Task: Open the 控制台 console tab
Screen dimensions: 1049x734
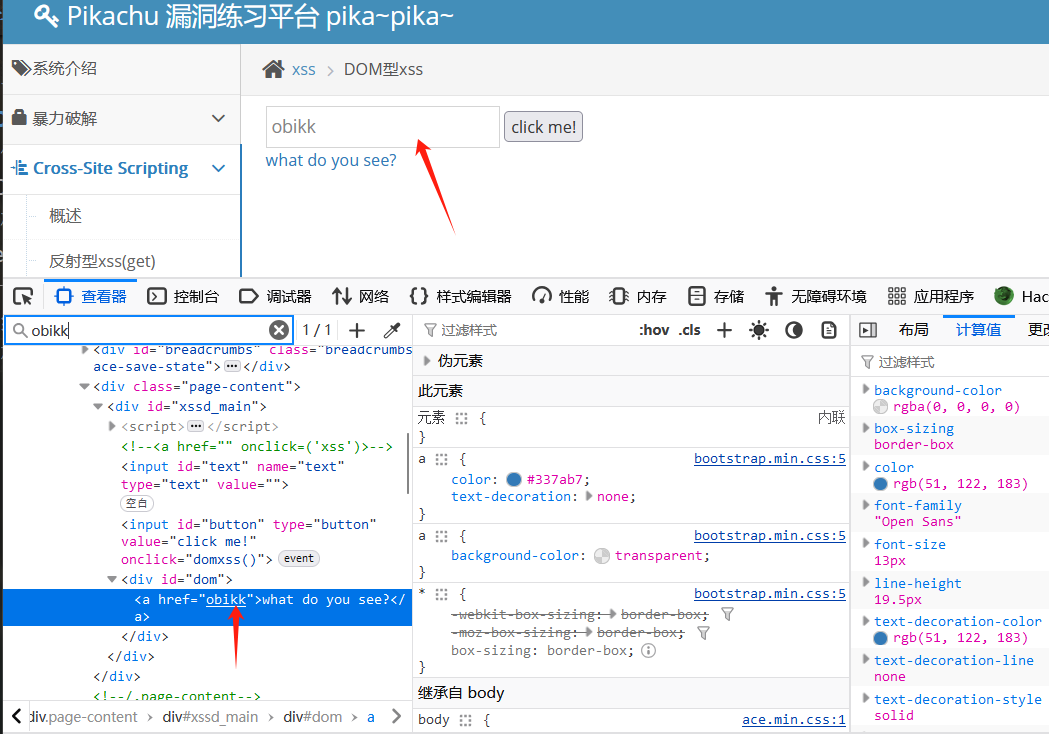Action: point(183,296)
